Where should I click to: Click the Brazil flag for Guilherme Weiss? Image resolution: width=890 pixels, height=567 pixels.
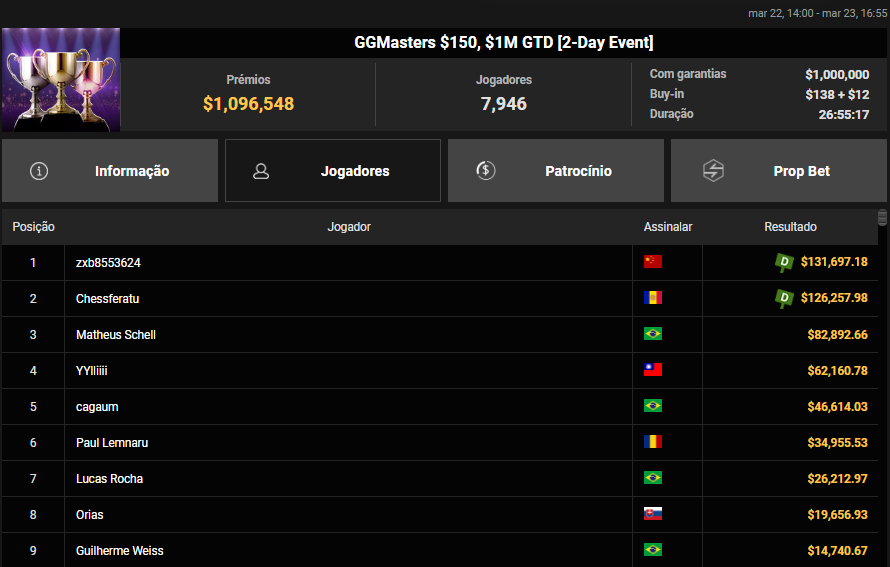pyautogui.click(x=653, y=550)
